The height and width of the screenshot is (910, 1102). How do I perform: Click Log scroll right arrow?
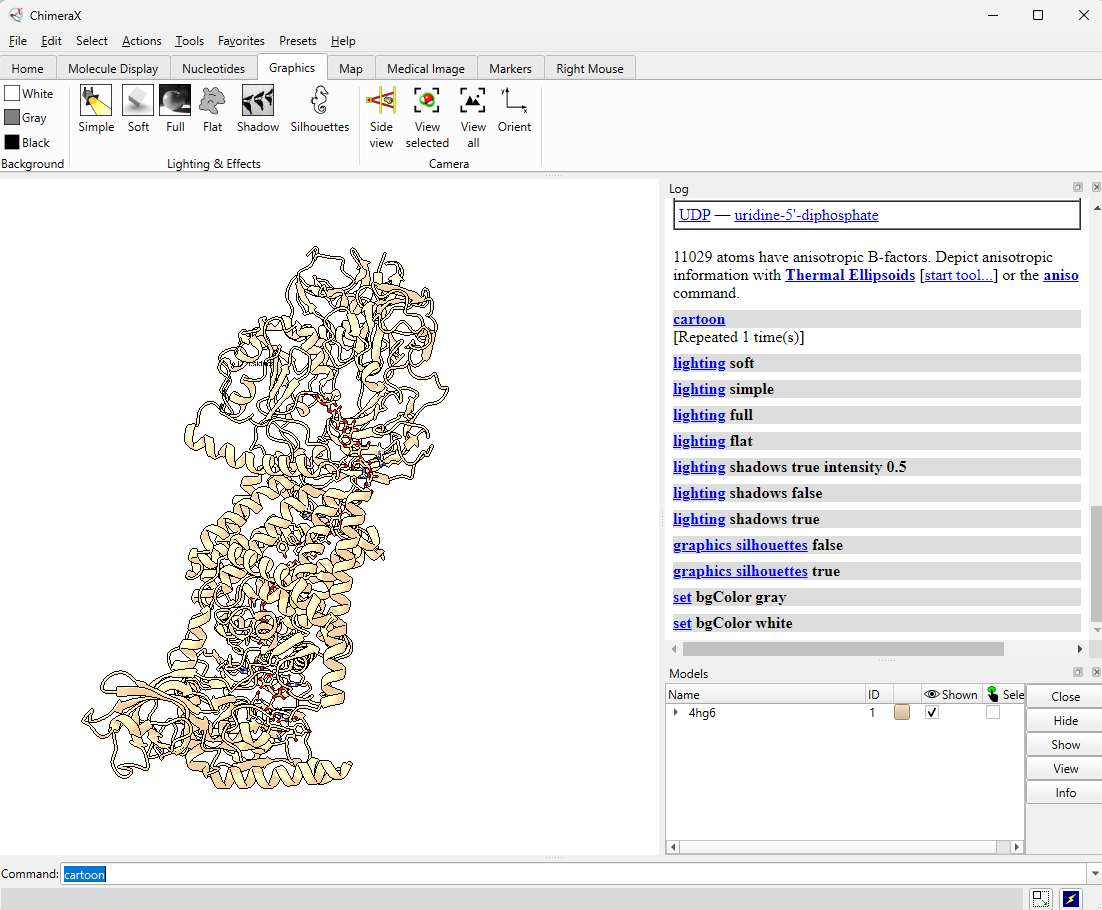coord(1080,649)
